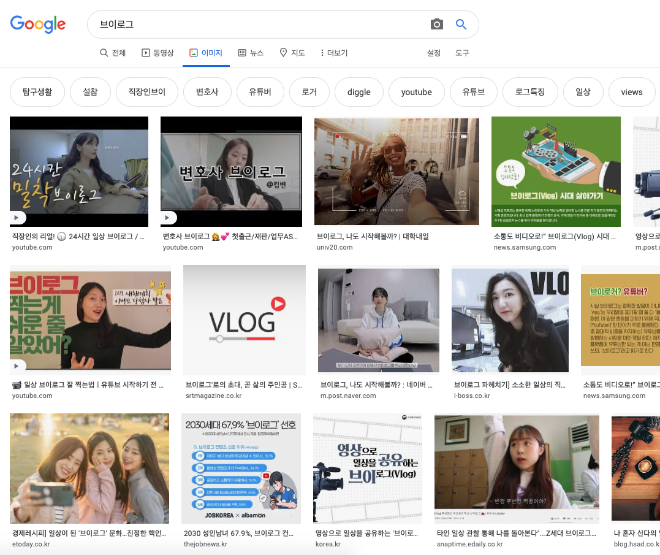
Task: Open 일상 브이로그 잘 찍는법 link
Action: (88, 385)
